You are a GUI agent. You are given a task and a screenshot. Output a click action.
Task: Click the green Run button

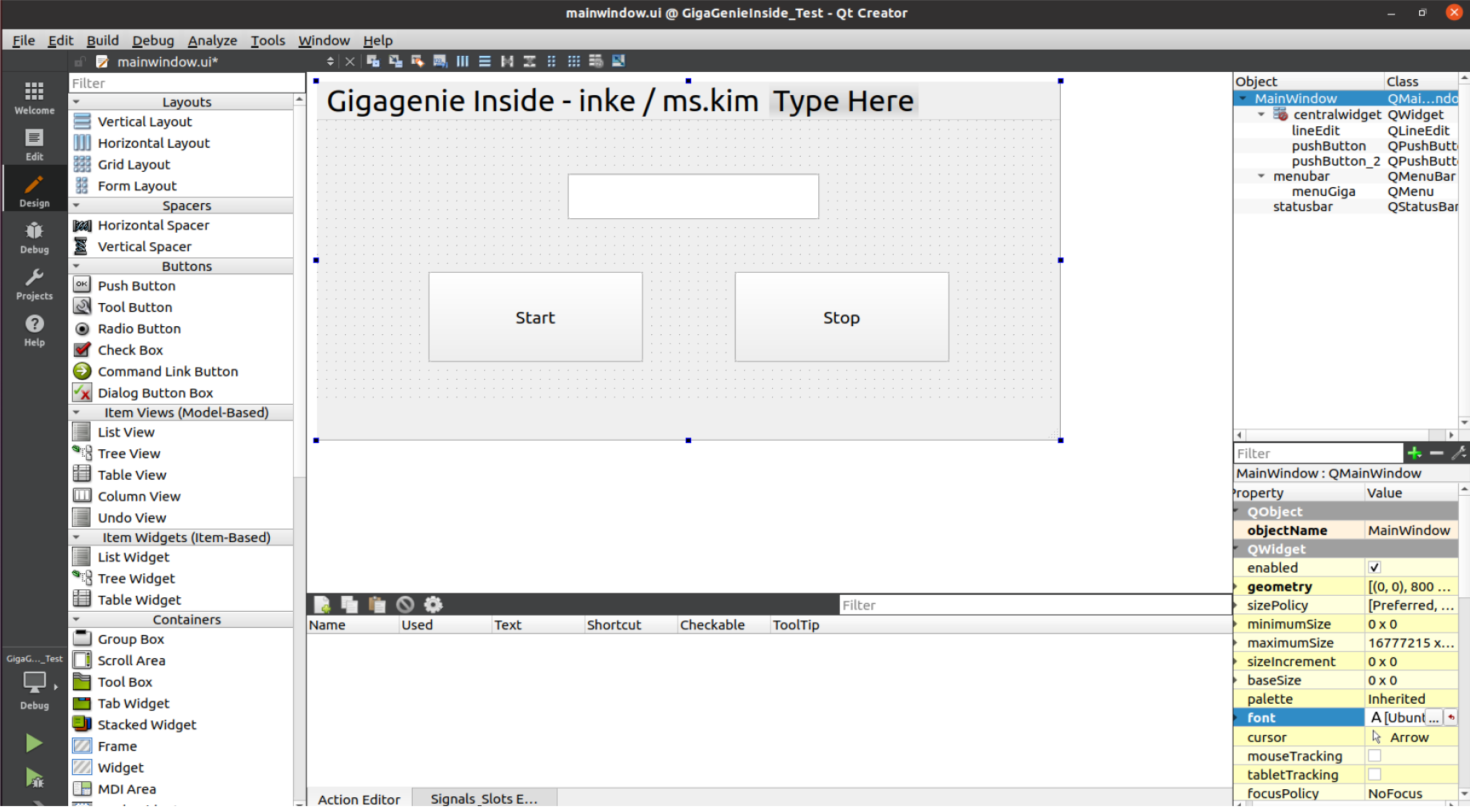(x=34, y=743)
